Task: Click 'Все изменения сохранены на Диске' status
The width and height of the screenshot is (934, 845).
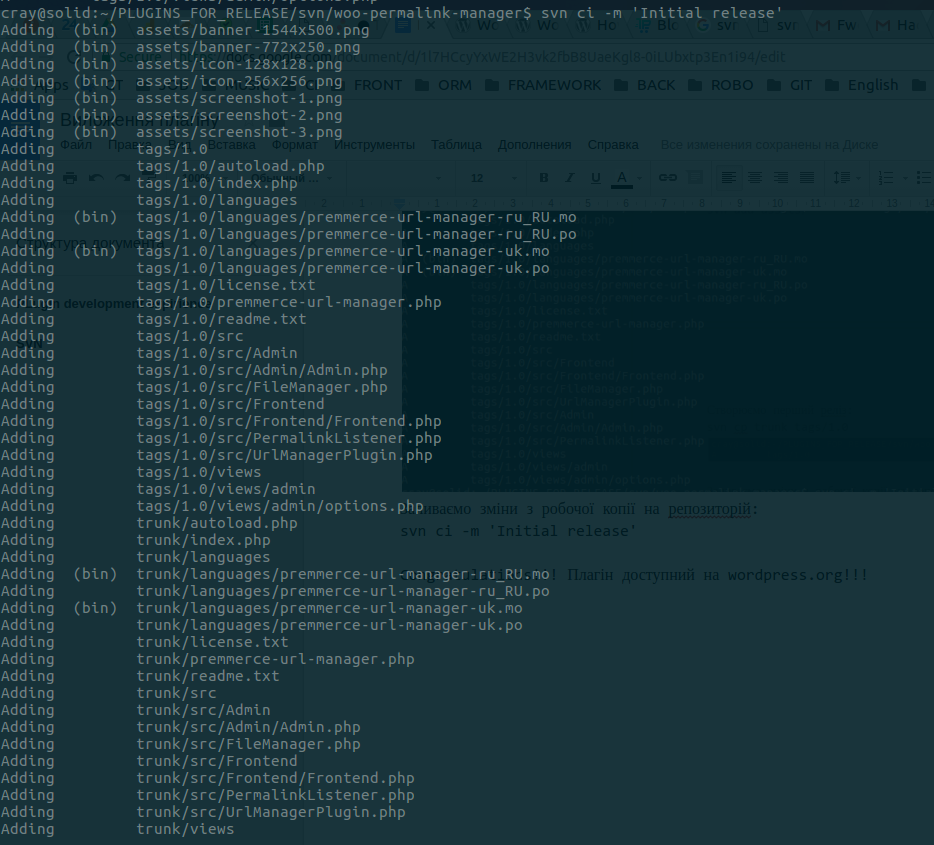Action: 769,145
